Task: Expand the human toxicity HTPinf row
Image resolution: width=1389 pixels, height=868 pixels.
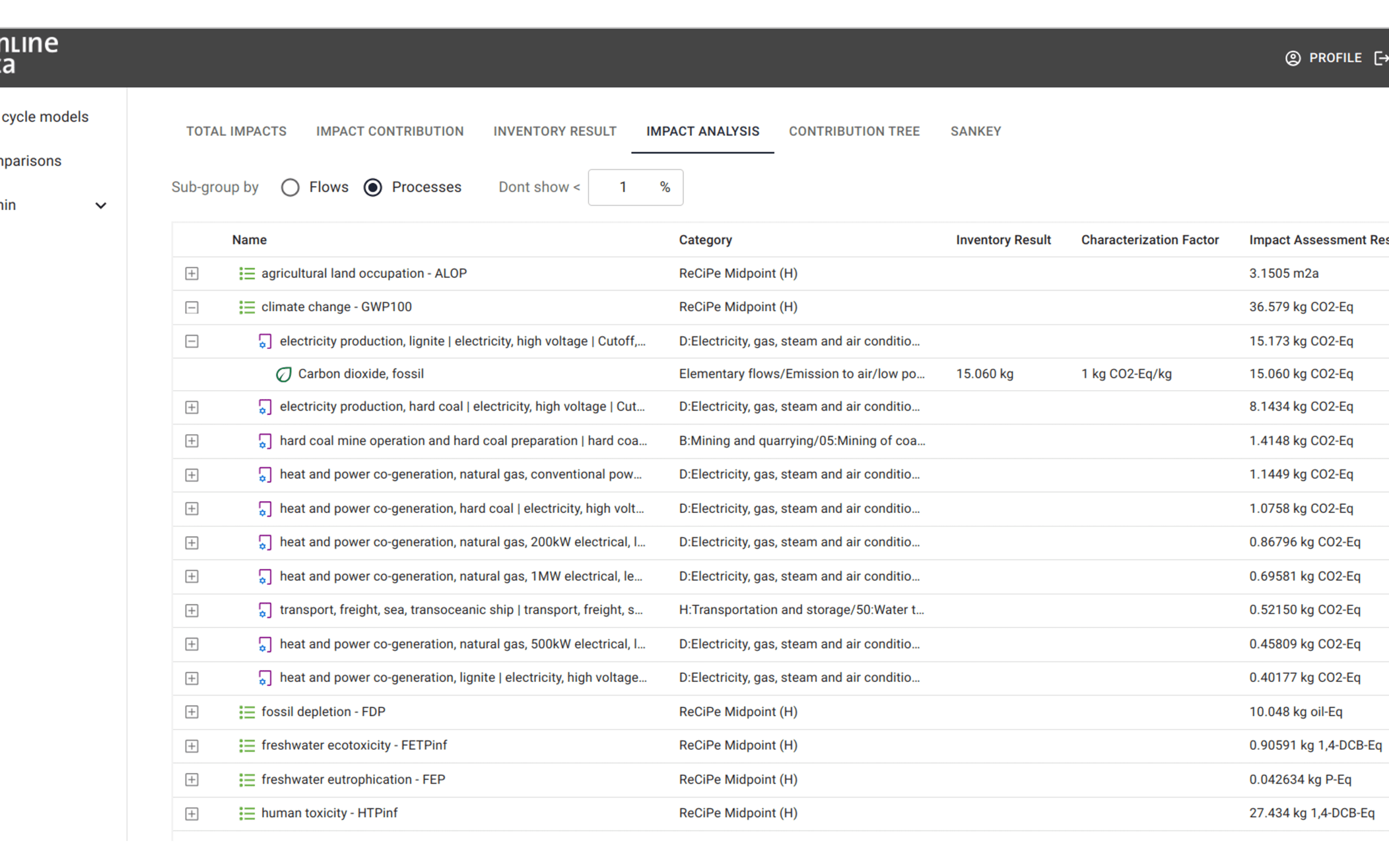Action: [x=191, y=814]
